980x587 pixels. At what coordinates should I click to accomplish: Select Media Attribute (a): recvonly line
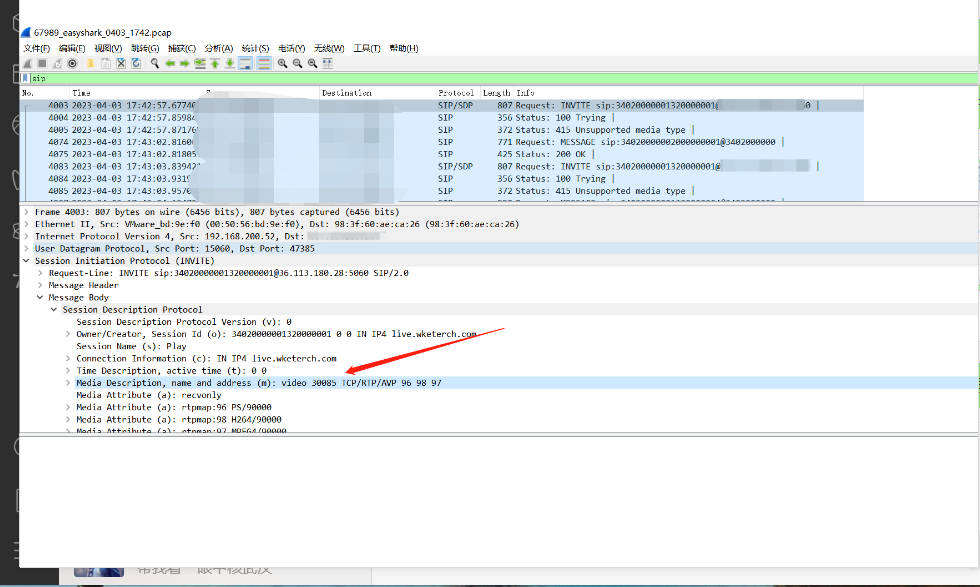click(x=149, y=395)
